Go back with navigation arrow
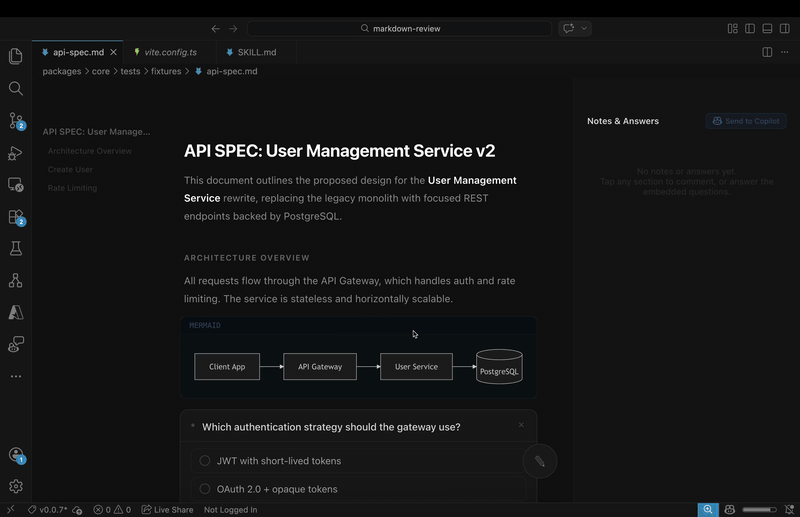Image resolution: width=800 pixels, height=517 pixels. 216,29
